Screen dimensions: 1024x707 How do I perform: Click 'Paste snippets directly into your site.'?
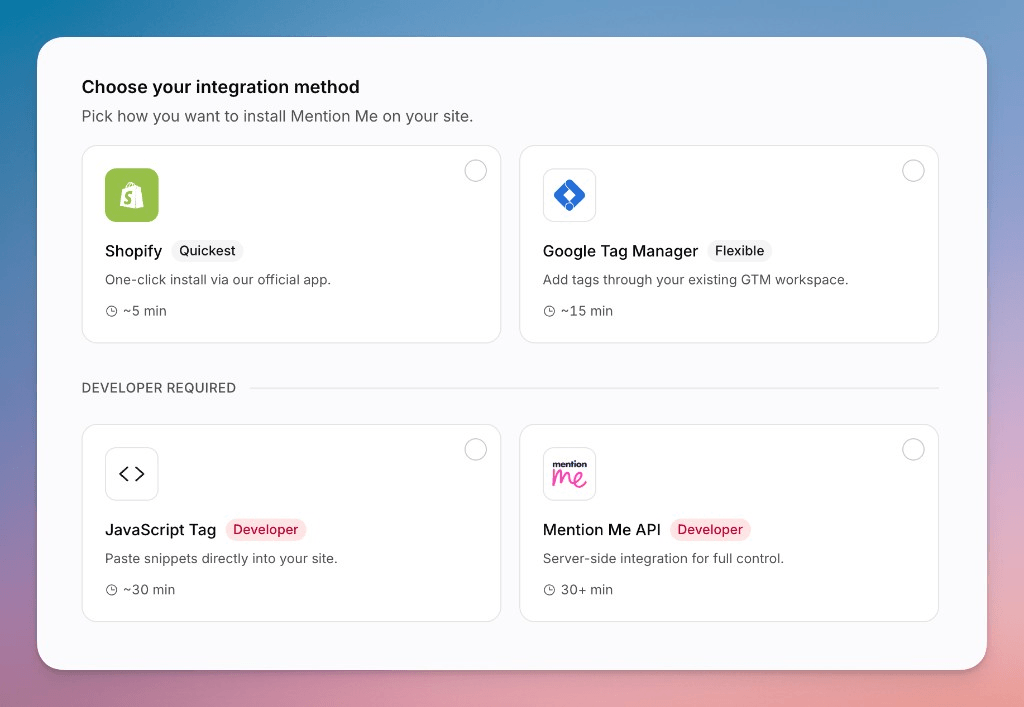coord(221,559)
